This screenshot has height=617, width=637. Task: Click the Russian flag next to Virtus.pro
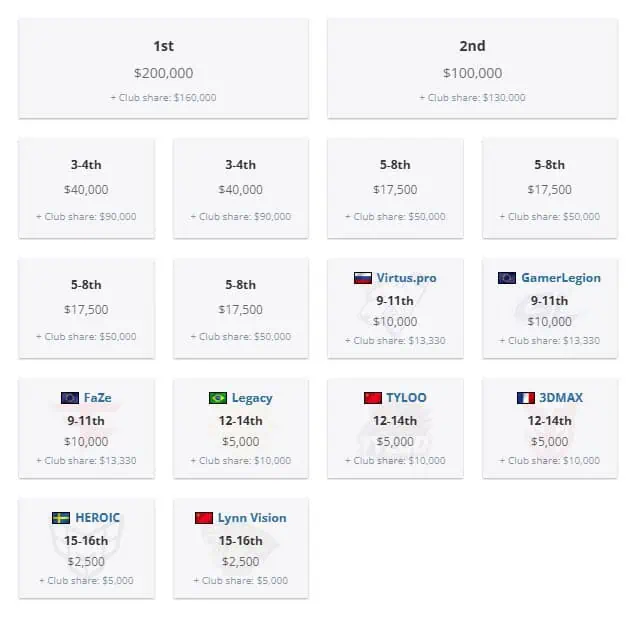(363, 278)
